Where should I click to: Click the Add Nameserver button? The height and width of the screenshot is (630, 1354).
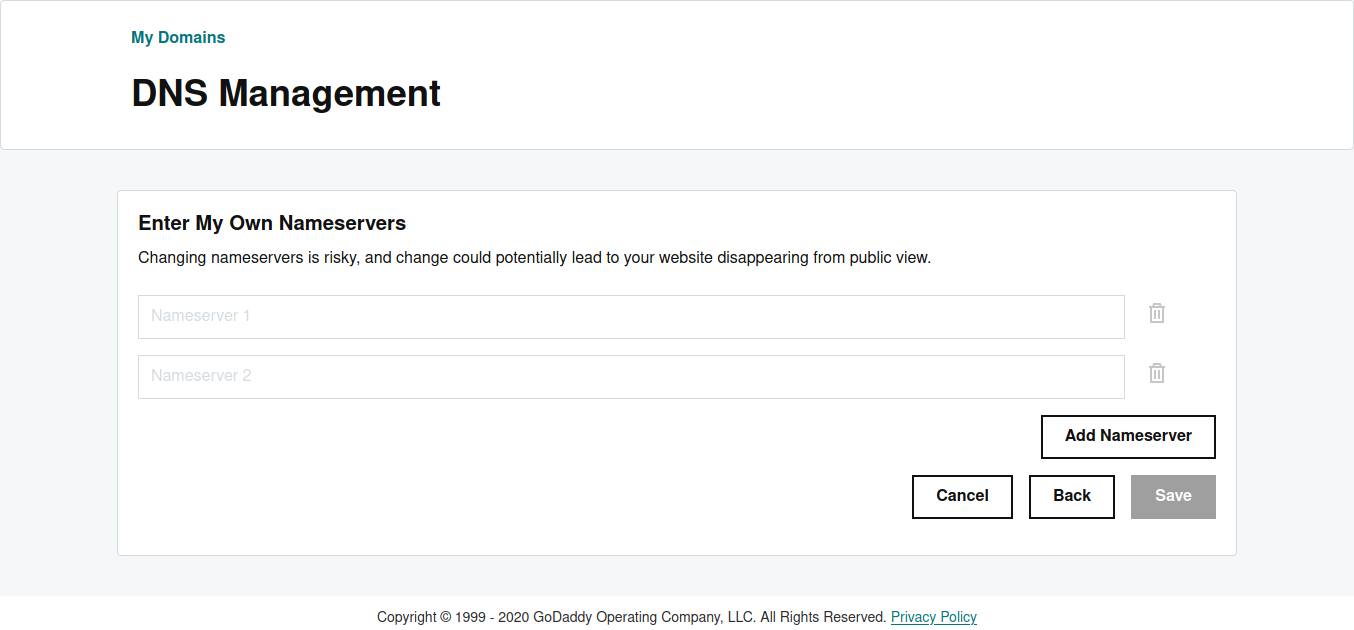click(1128, 437)
